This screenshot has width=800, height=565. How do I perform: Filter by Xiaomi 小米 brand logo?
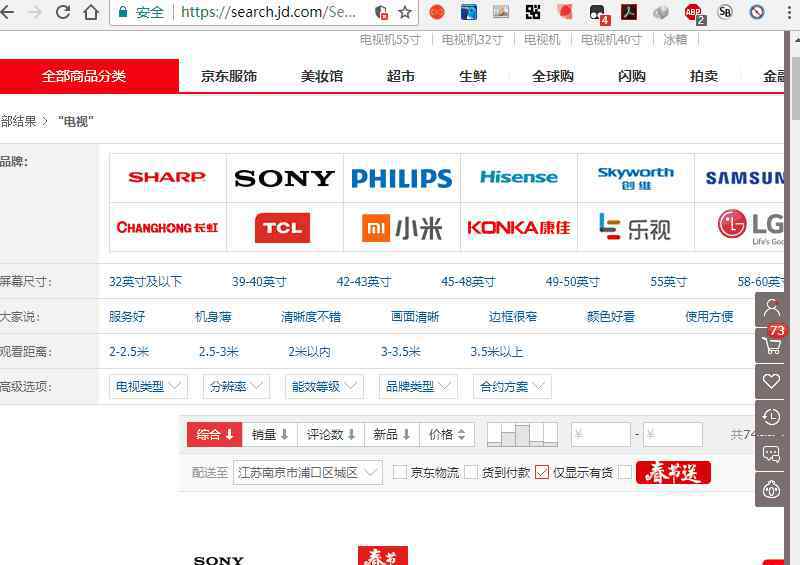point(402,228)
